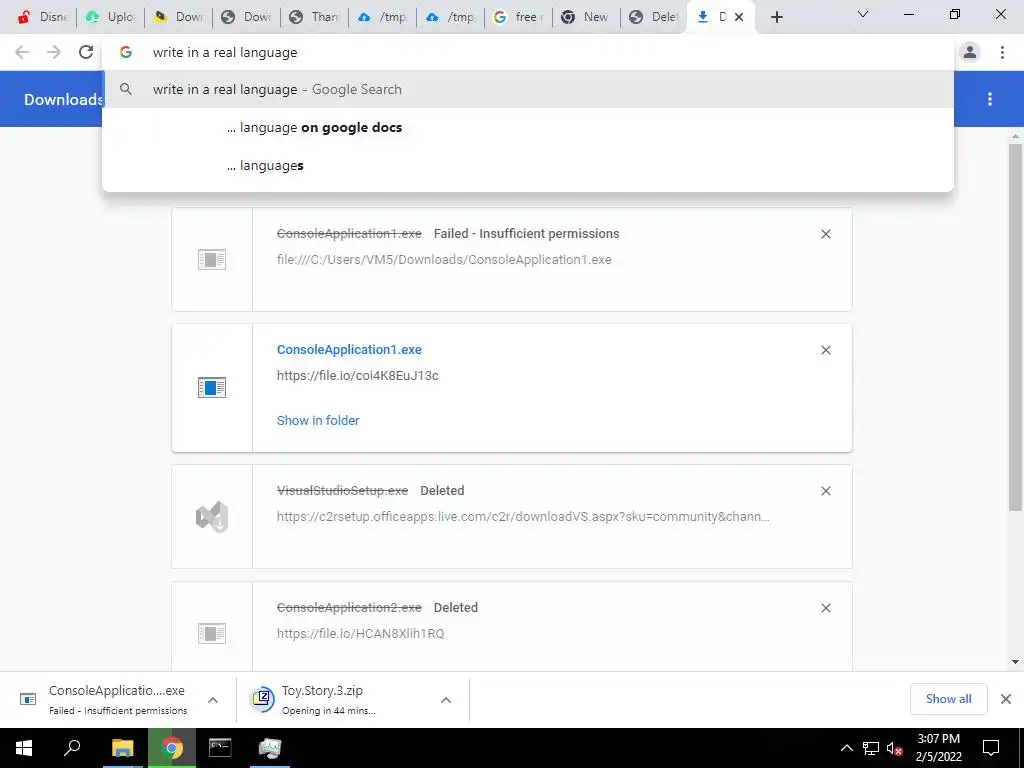The width and height of the screenshot is (1024, 768).
Task: Switch to the Disney tab
Action: pos(42,18)
